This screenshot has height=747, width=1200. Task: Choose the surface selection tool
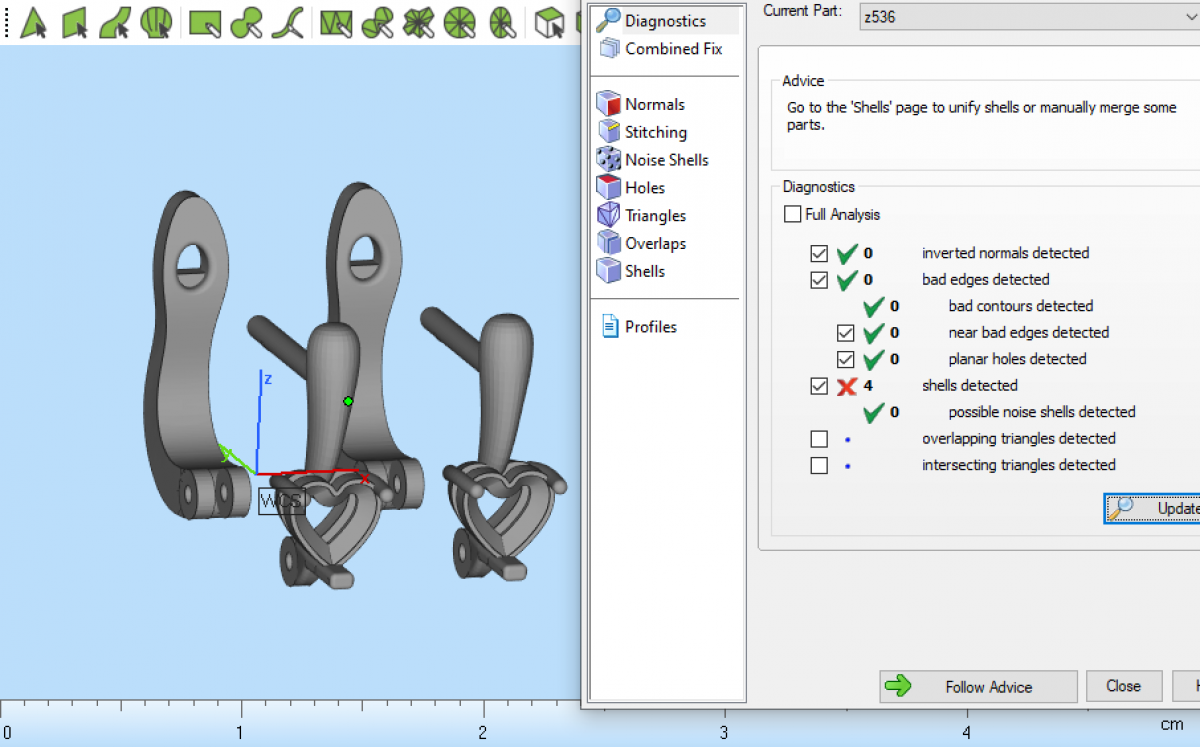click(x=116, y=22)
